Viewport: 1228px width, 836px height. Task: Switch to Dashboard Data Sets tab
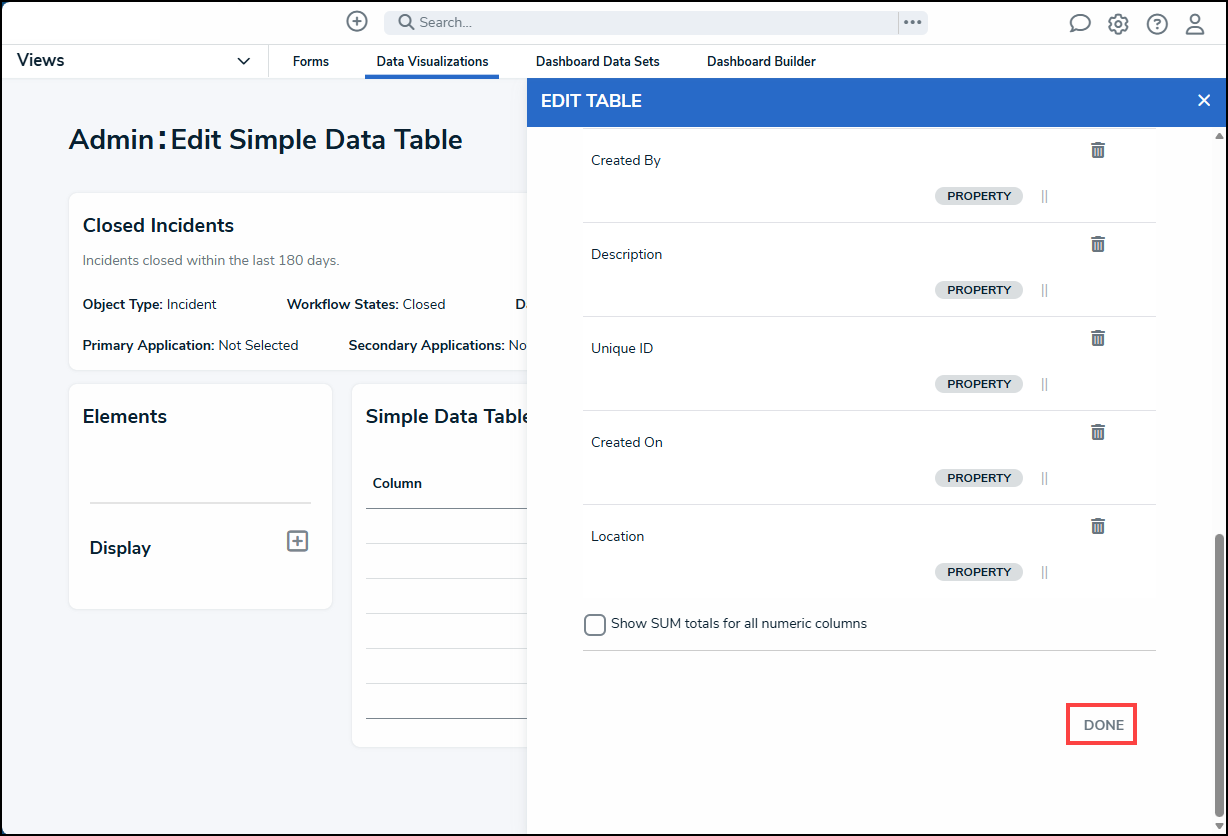click(598, 62)
